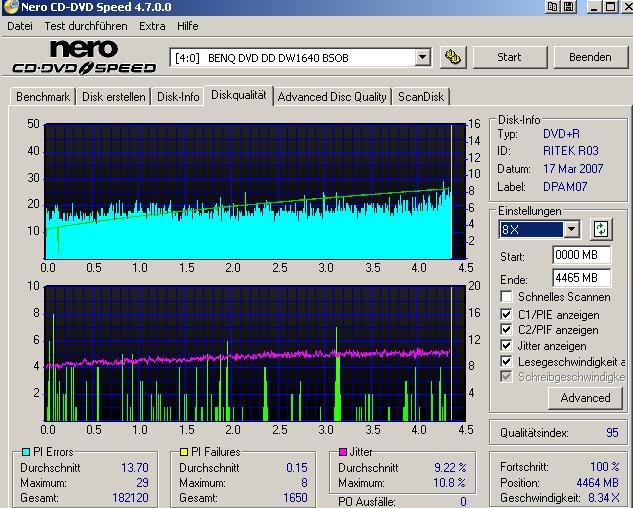The height and width of the screenshot is (508, 633).
Task: Click PI Failures Gesamt value 1650
Action: [296, 498]
